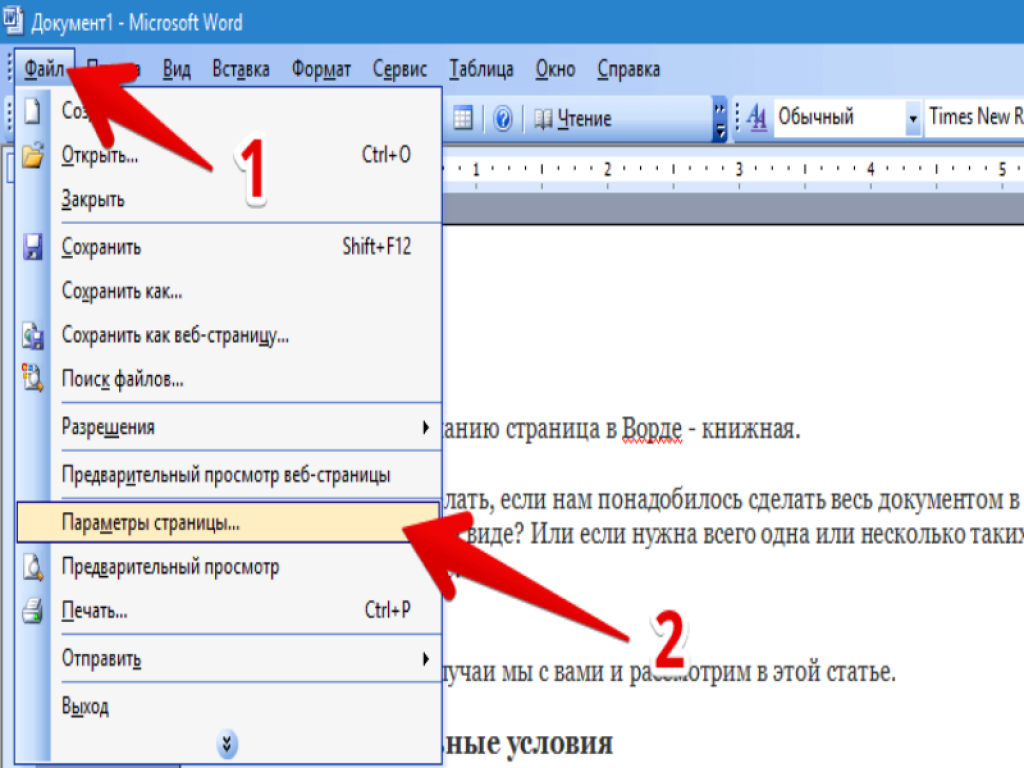The image size is (1024, 768).
Task: Choose Предварительный просмотр print preview entry
Action: pos(229,567)
